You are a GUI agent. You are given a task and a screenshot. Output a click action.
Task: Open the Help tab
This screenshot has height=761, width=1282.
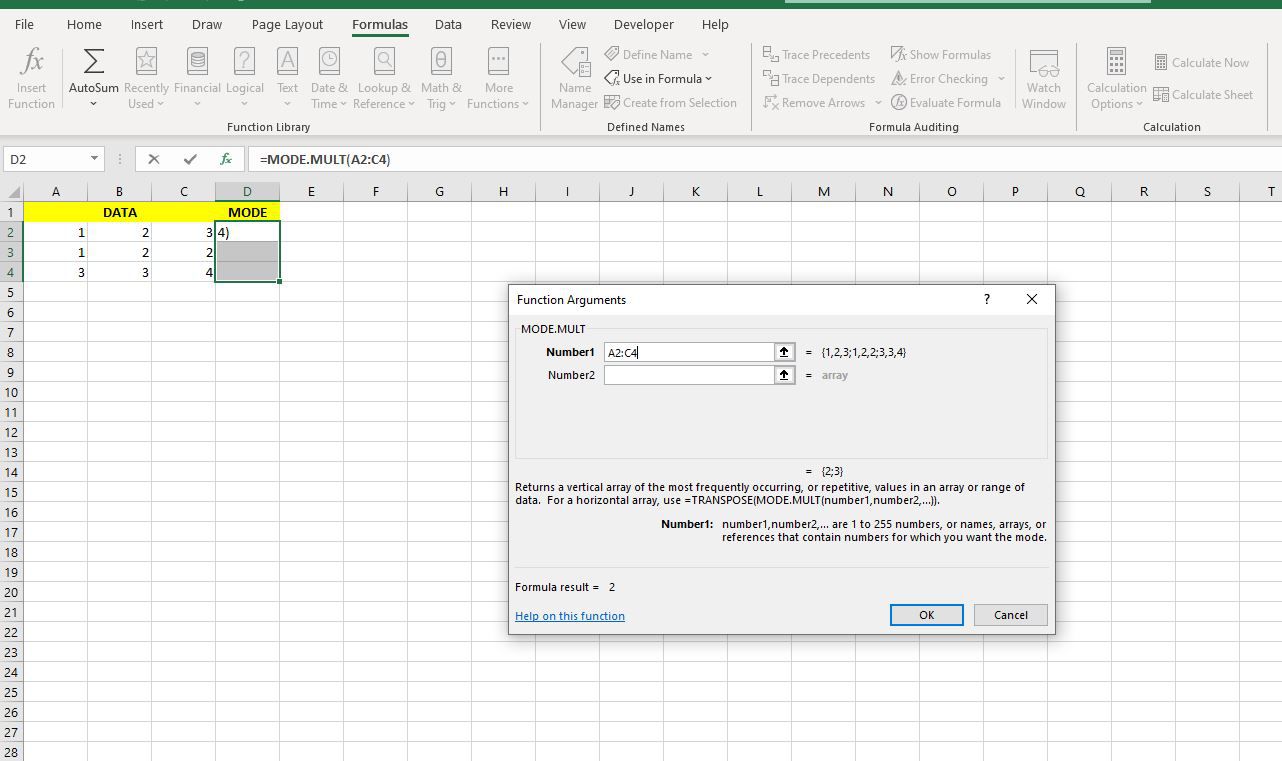point(715,24)
